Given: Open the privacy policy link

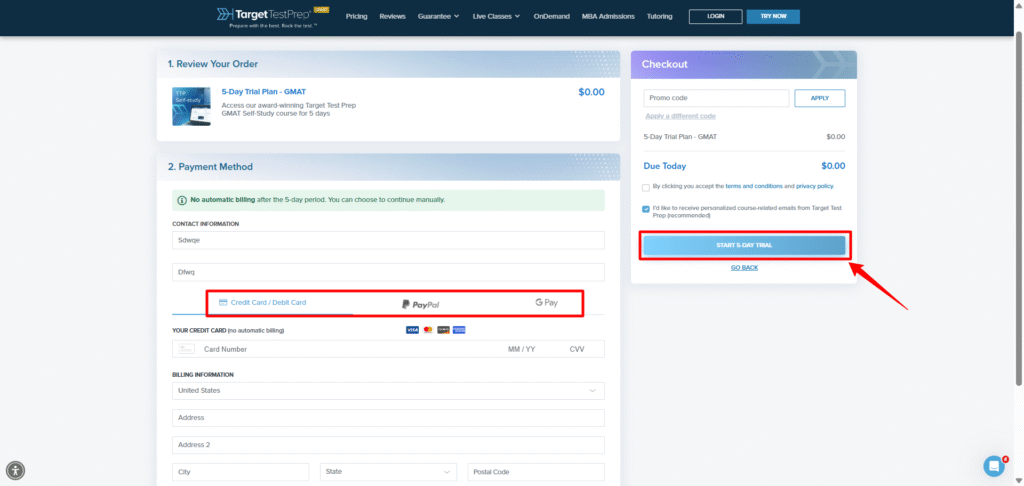Looking at the screenshot, I should tap(814, 186).
